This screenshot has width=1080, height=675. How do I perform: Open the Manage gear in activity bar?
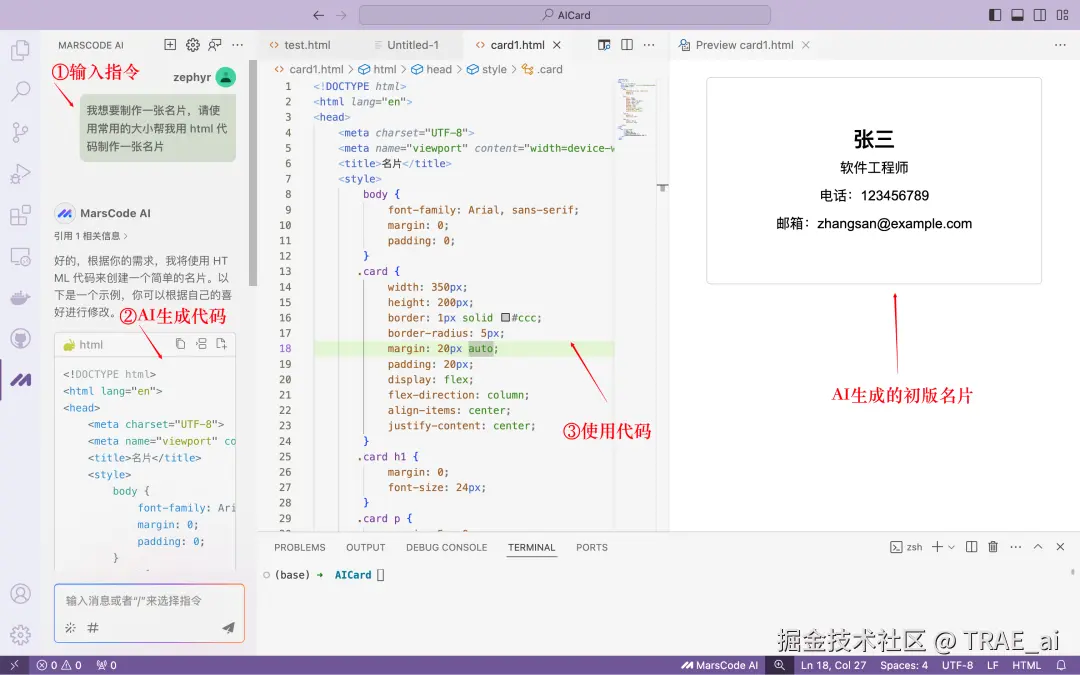click(x=21, y=634)
